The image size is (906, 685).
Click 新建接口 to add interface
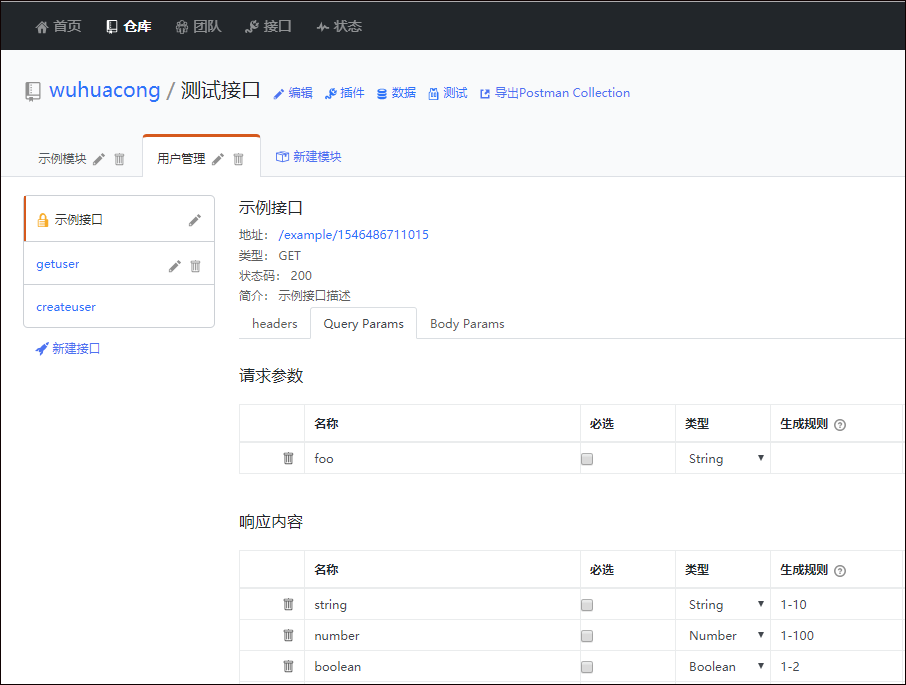click(68, 349)
